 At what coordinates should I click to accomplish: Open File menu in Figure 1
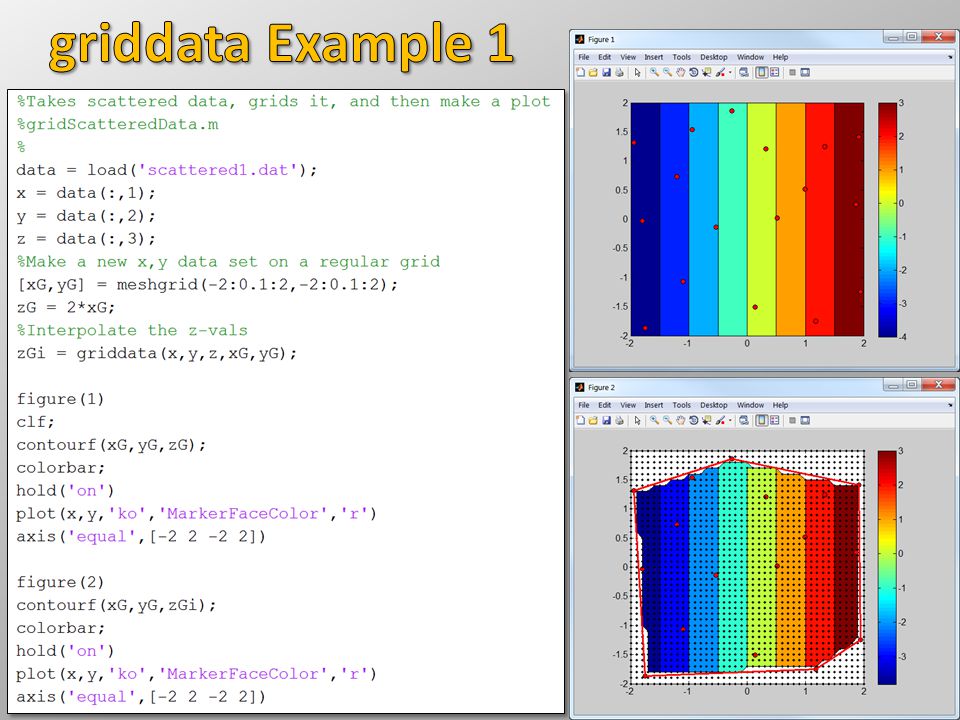pos(584,57)
